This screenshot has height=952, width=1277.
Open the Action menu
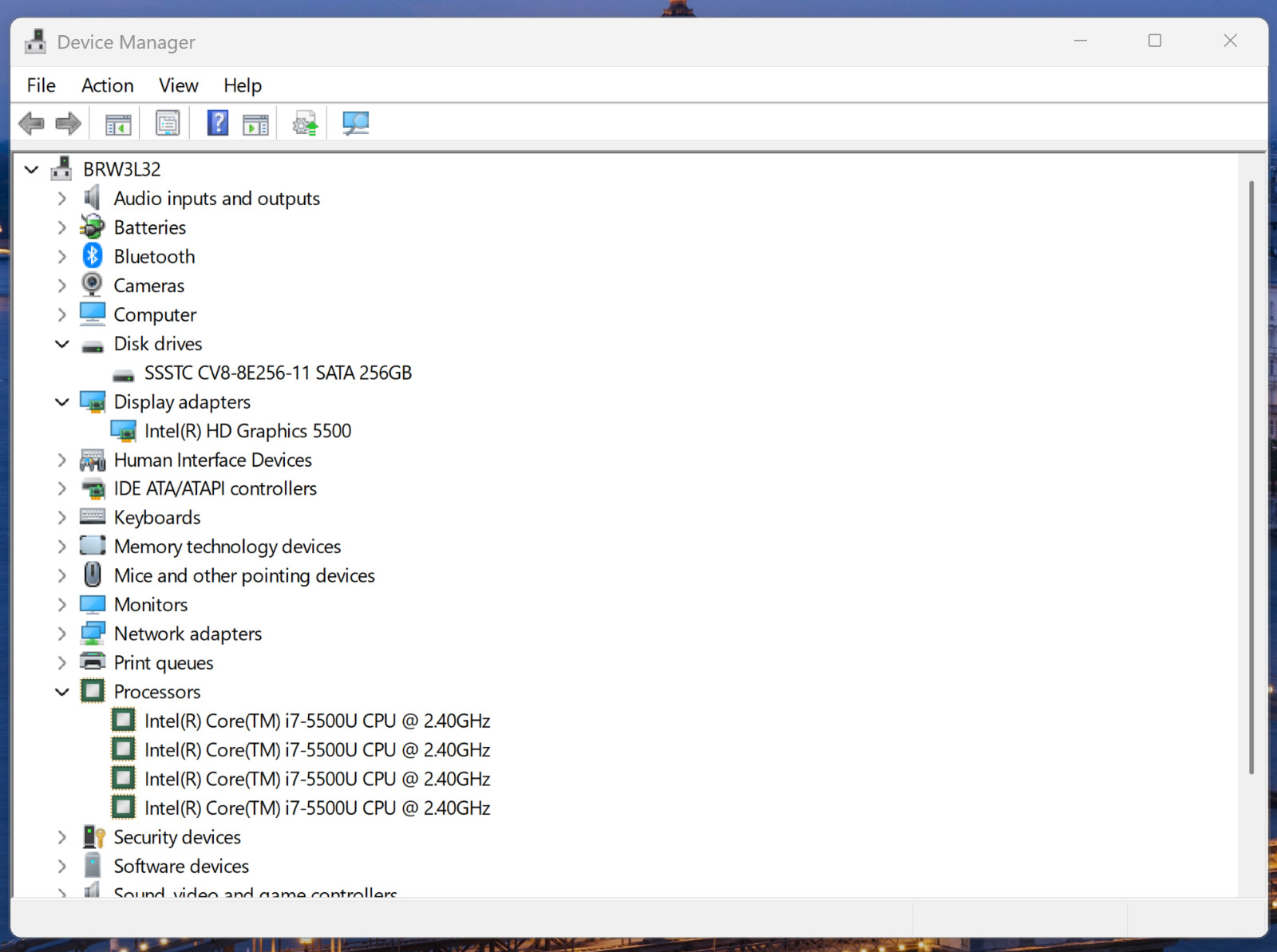point(108,85)
